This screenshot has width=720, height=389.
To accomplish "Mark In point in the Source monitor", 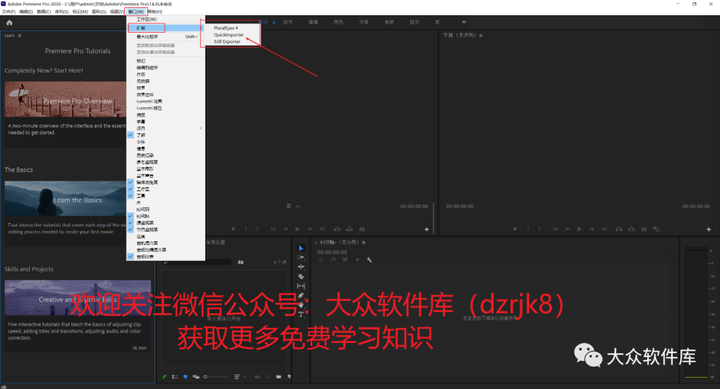I will pos(246,229).
